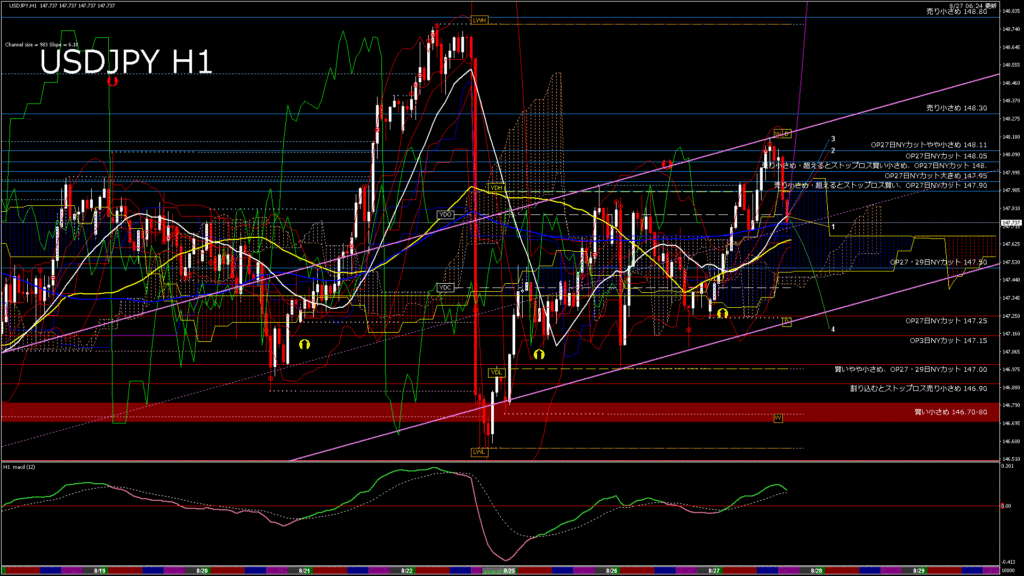
Task: Click the large USDJPY H1 title
Action: (x=125, y=63)
